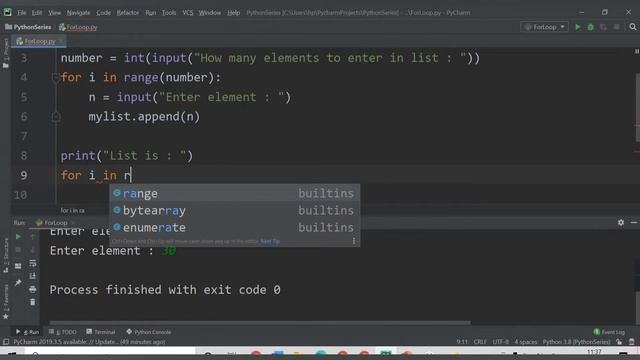Open the Python Console tab

[149, 332]
